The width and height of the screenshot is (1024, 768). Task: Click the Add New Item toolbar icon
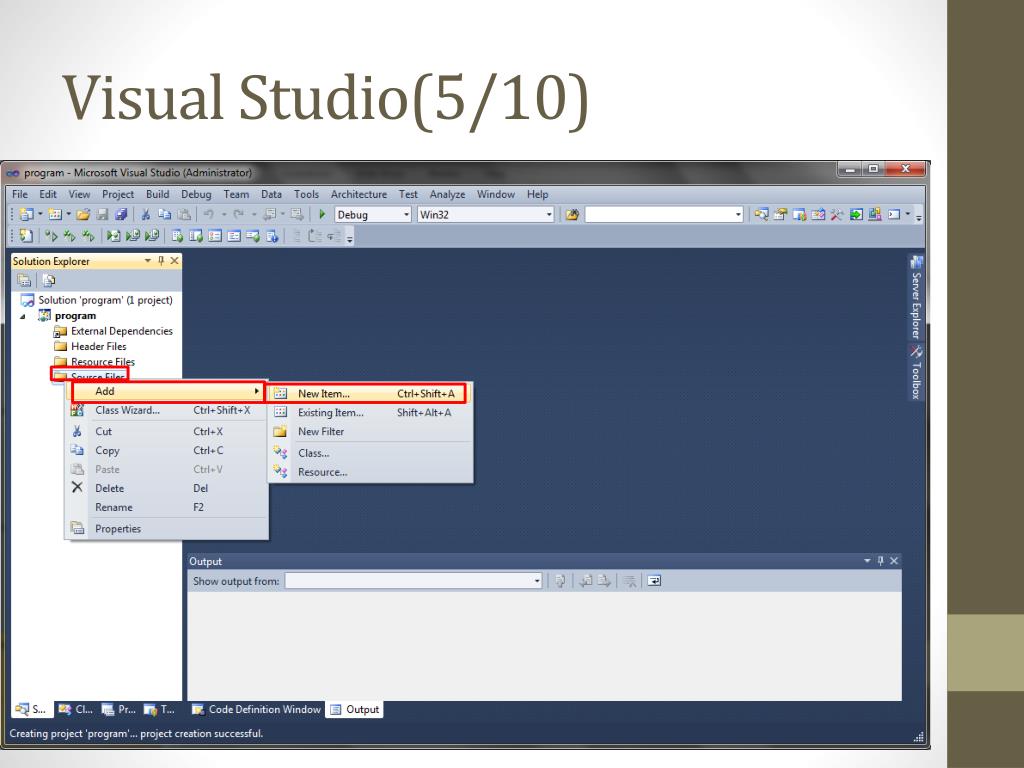click(x=55, y=214)
